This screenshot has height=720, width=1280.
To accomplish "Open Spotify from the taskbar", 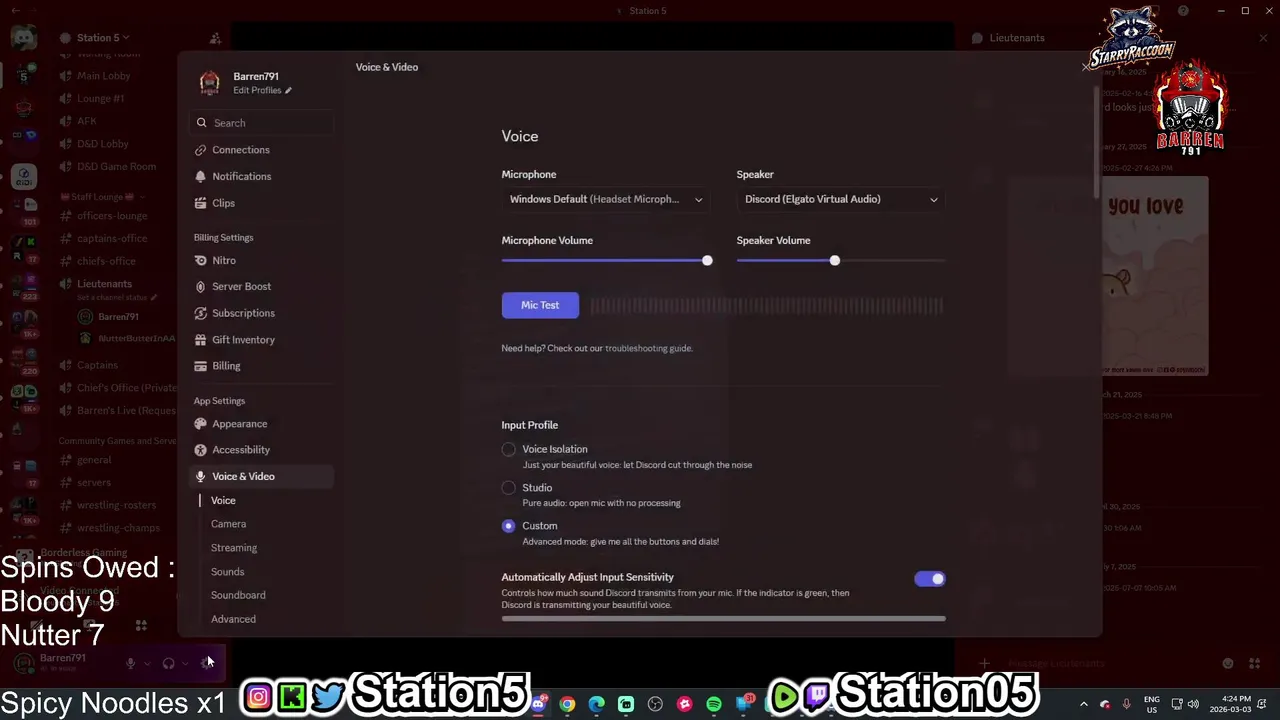I will coord(714,704).
